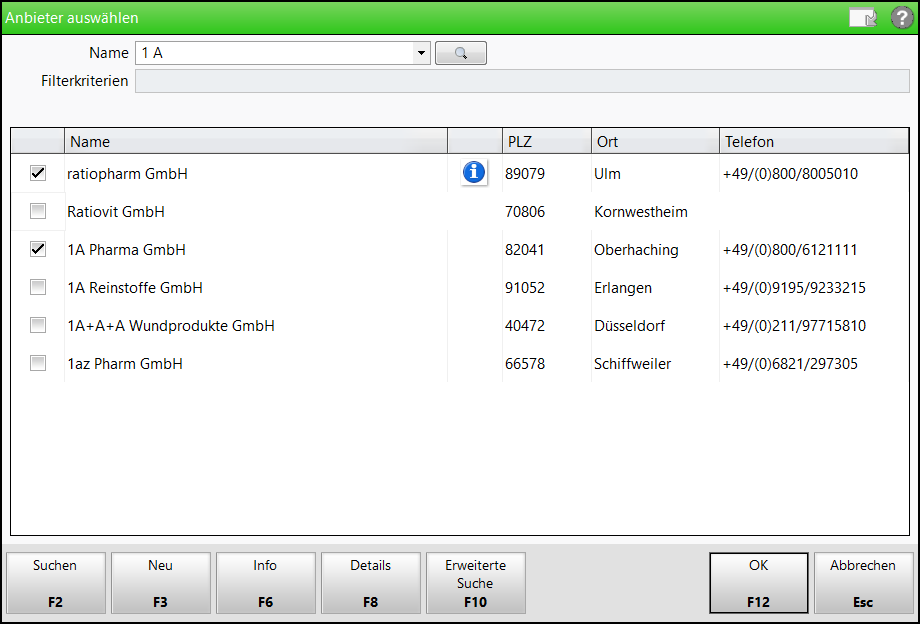Click PLZ value 40472
The width and height of the screenshot is (920, 624).
(525, 327)
